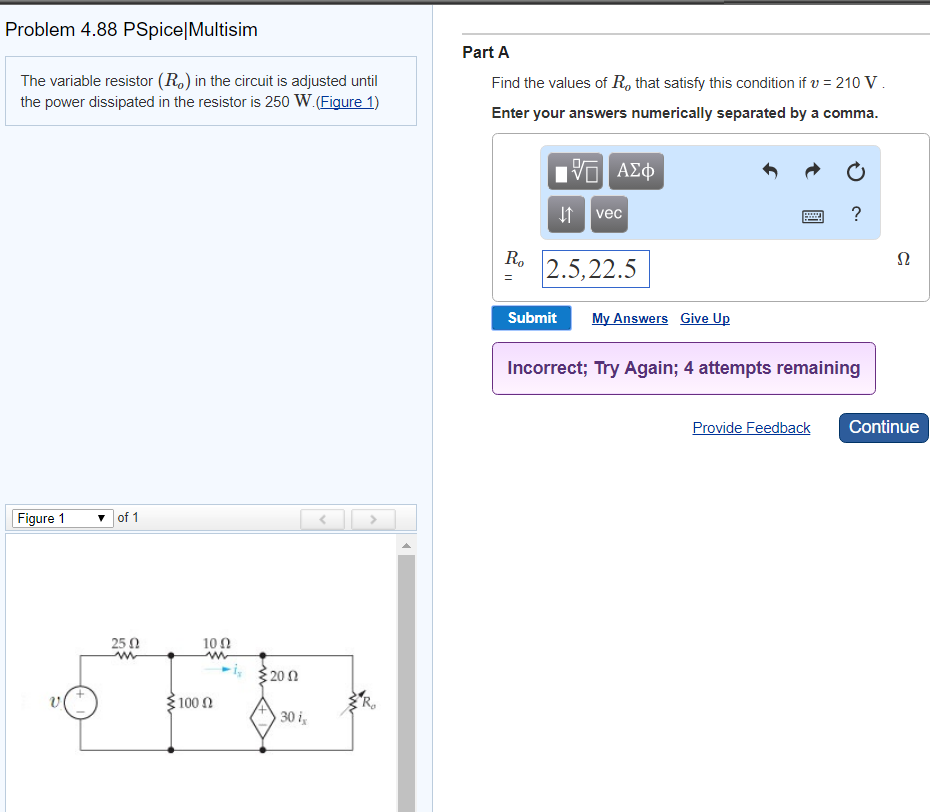
Task: Submit the entered answer
Action: (x=531, y=317)
